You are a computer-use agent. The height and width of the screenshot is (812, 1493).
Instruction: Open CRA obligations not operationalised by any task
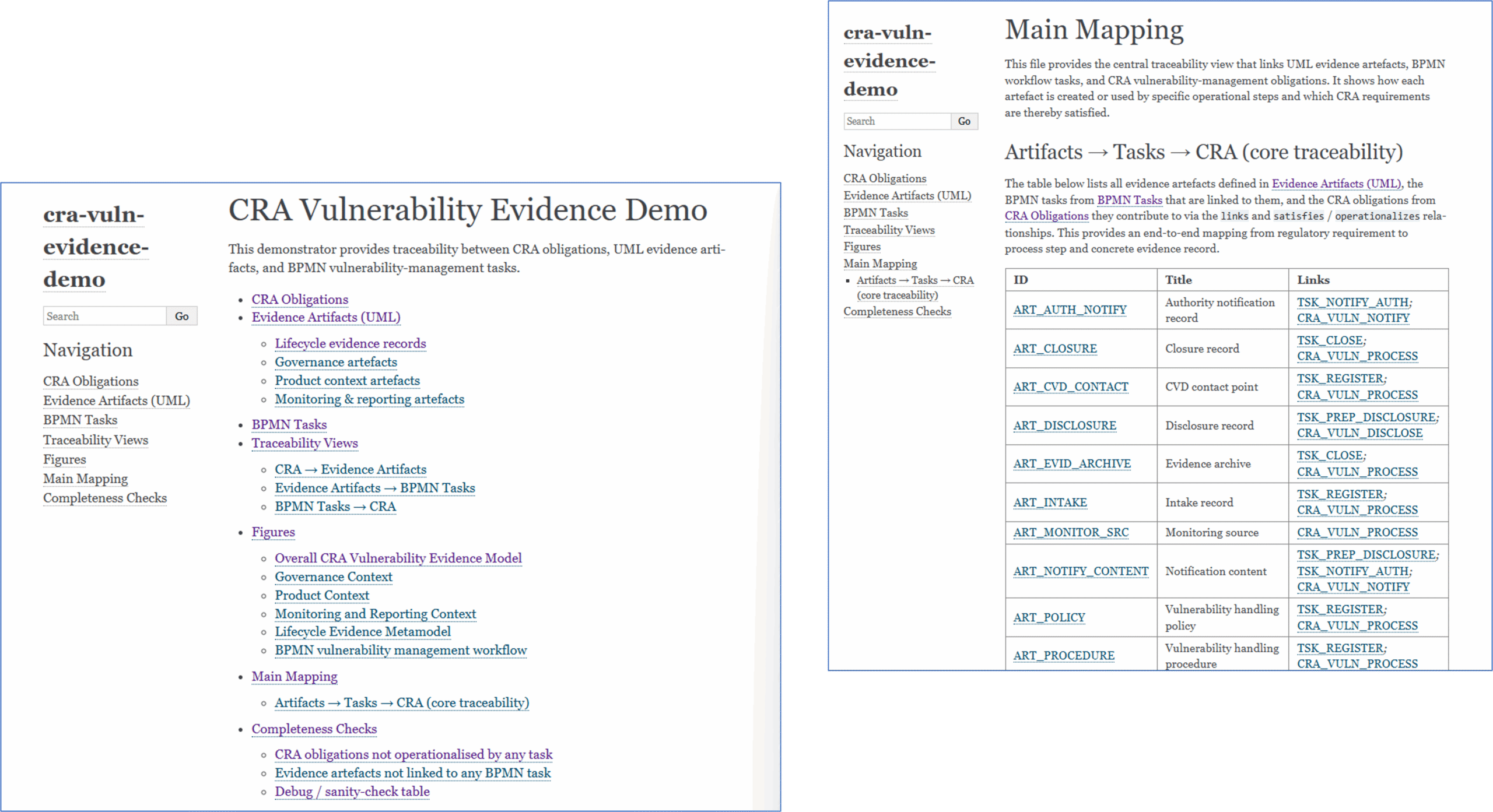coord(413,754)
